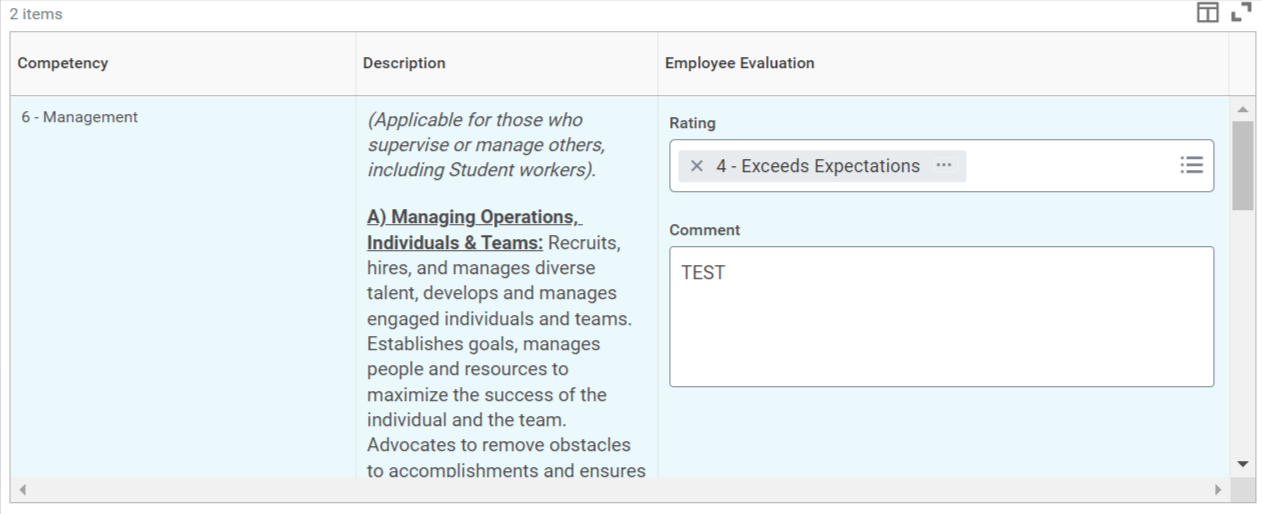Click the horizontal scrollbar left arrow

(22, 490)
